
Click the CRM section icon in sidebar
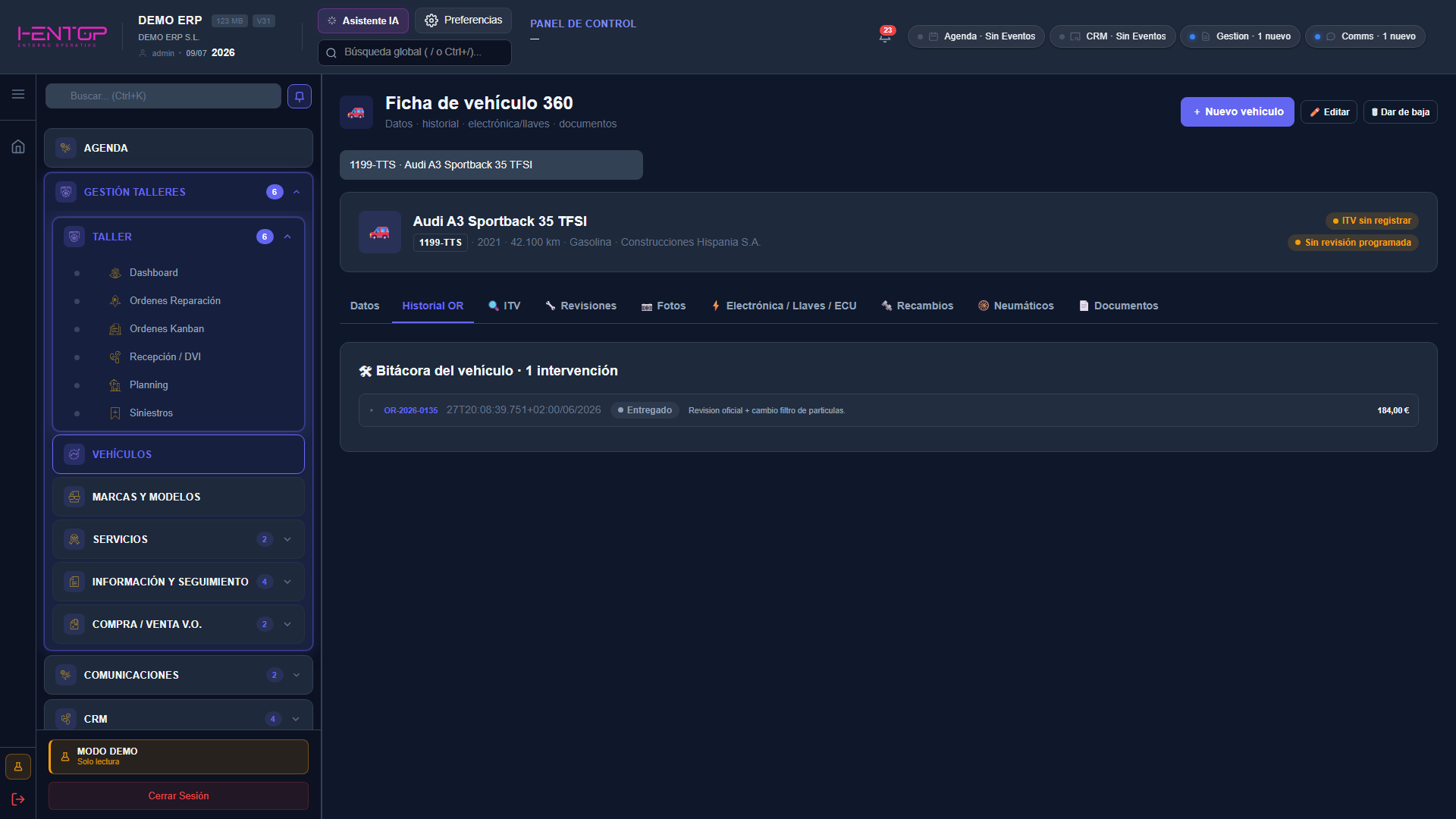click(66, 719)
